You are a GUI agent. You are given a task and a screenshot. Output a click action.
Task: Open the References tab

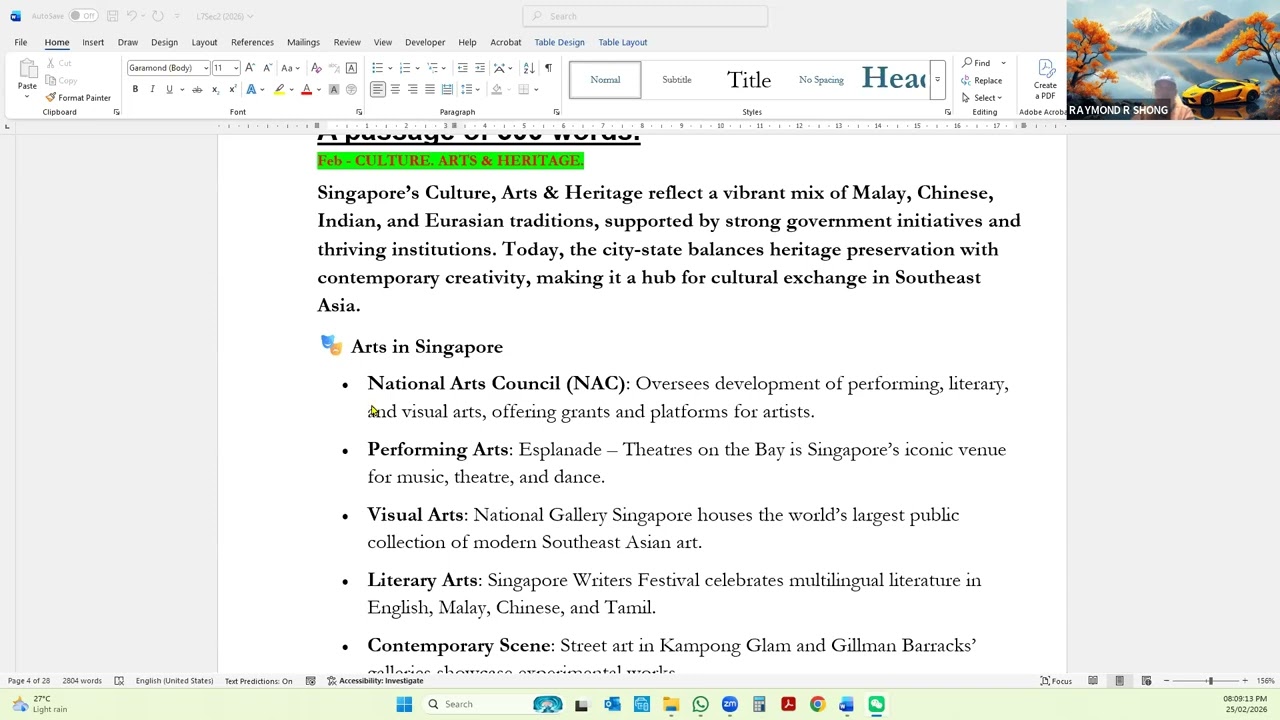[x=252, y=42]
